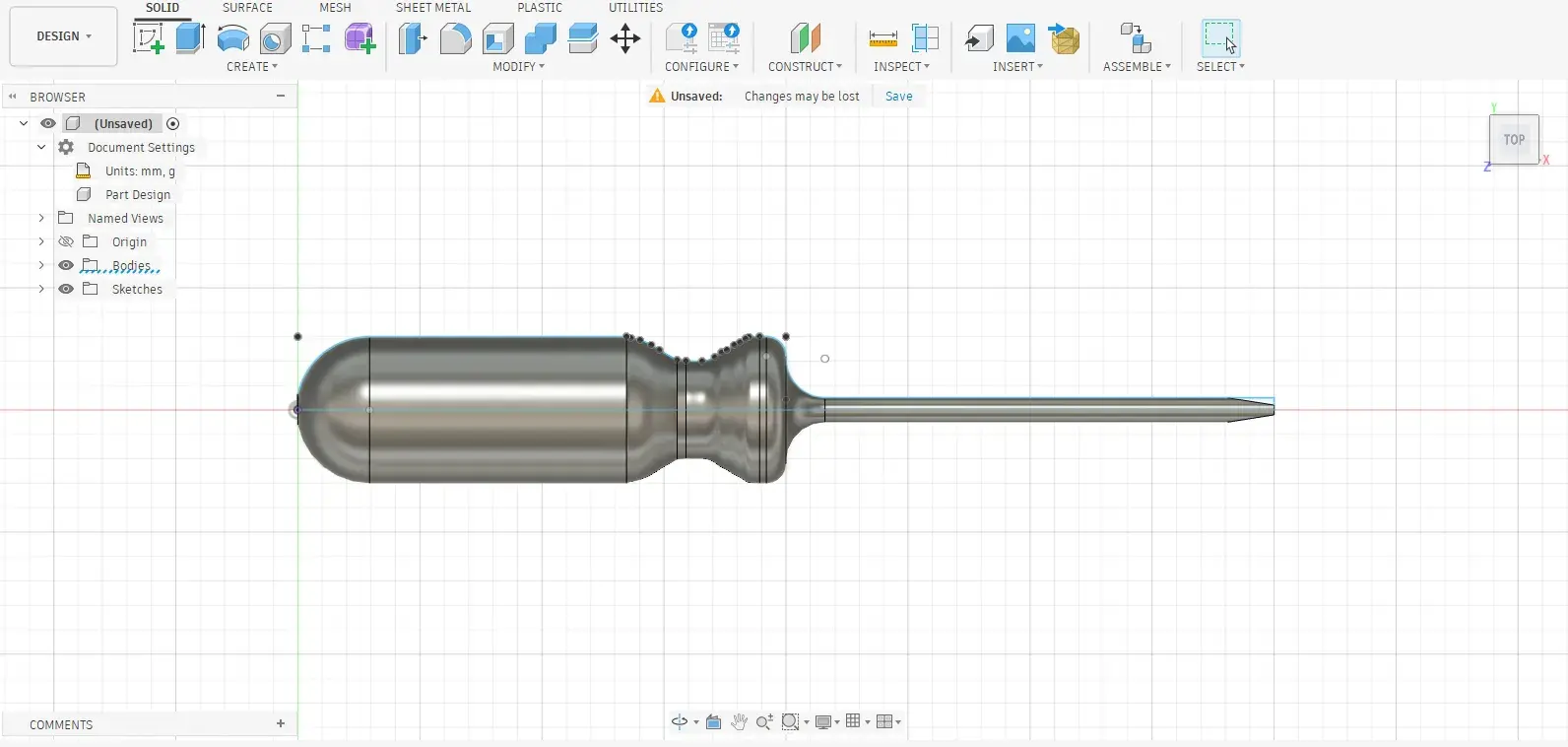Open the Rectangular Pattern tool

(x=316, y=38)
